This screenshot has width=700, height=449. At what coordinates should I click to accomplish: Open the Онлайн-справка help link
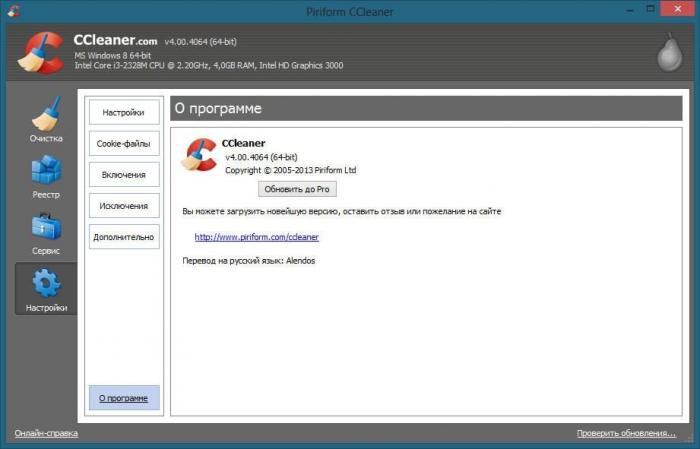click(x=46, y=433)
